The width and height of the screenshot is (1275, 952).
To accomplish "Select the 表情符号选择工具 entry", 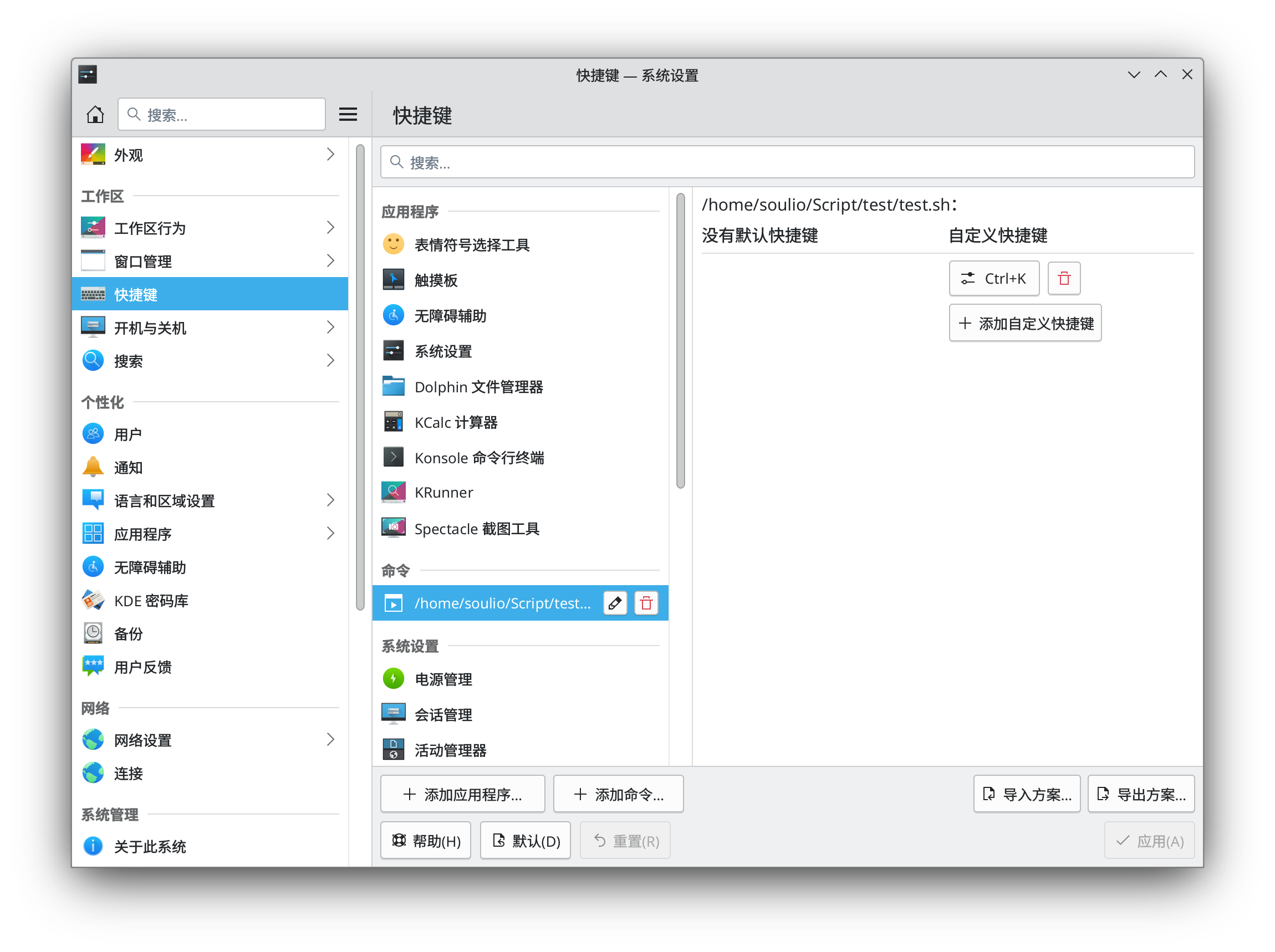I will tap(472, 244).
